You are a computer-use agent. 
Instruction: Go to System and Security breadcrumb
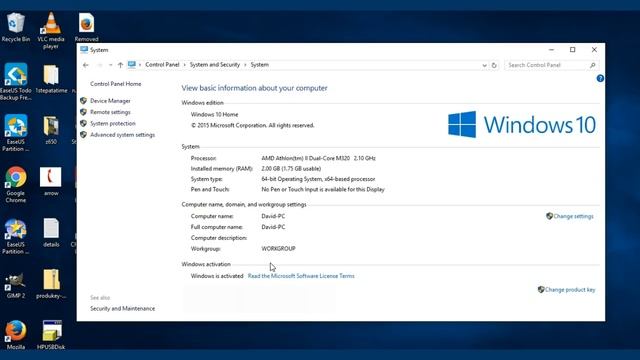pyautogui.click(x=215, y=64)
